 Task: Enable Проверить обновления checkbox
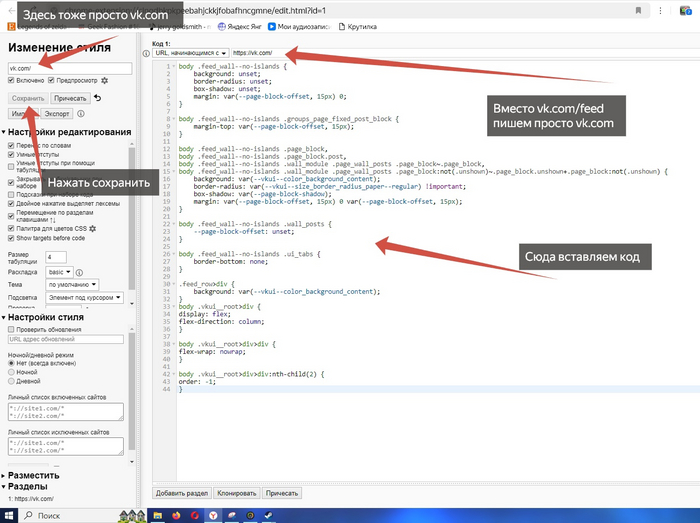tap(12, 329)
